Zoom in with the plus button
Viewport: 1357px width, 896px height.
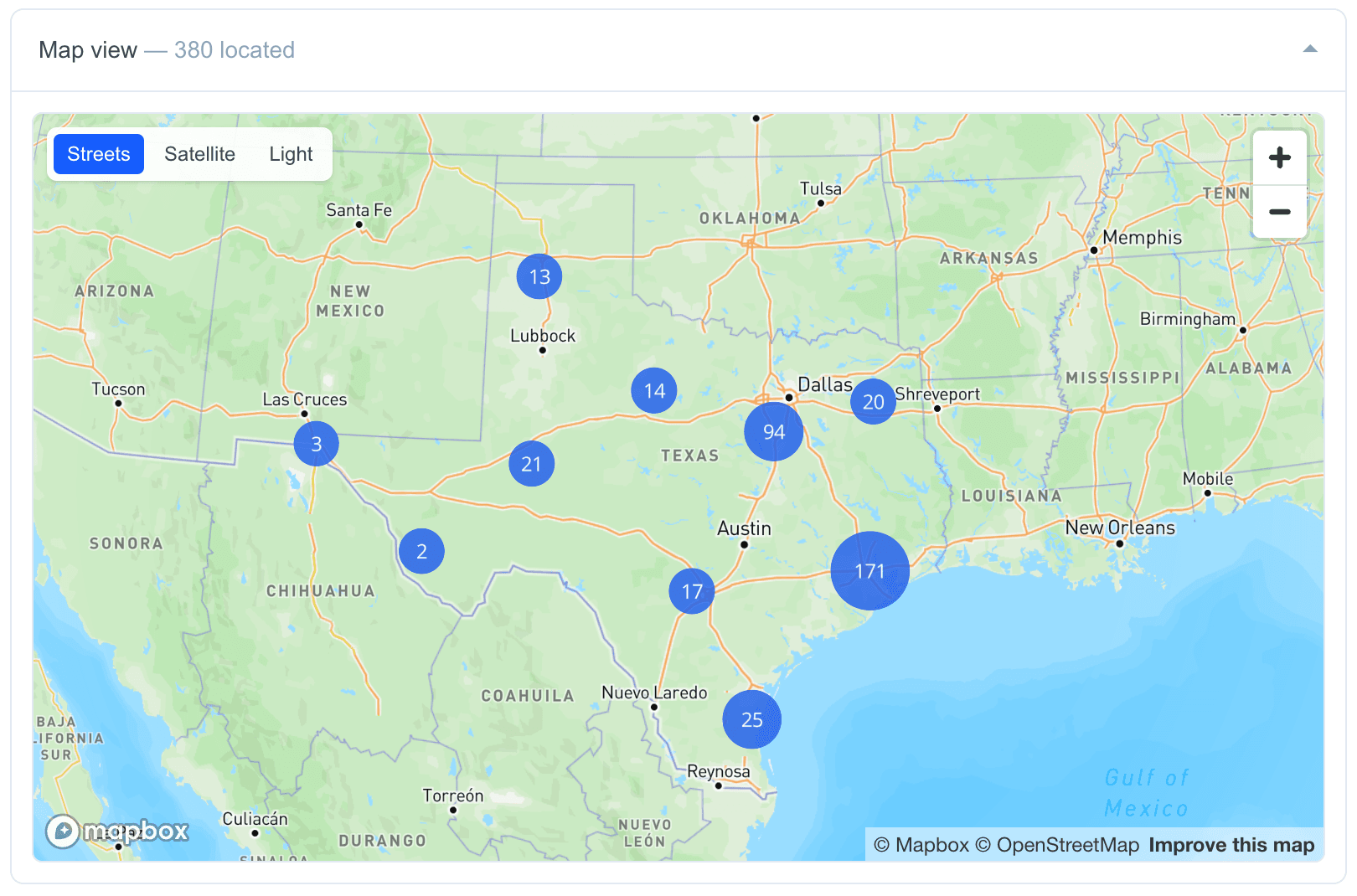click(x=1279, y=157)
